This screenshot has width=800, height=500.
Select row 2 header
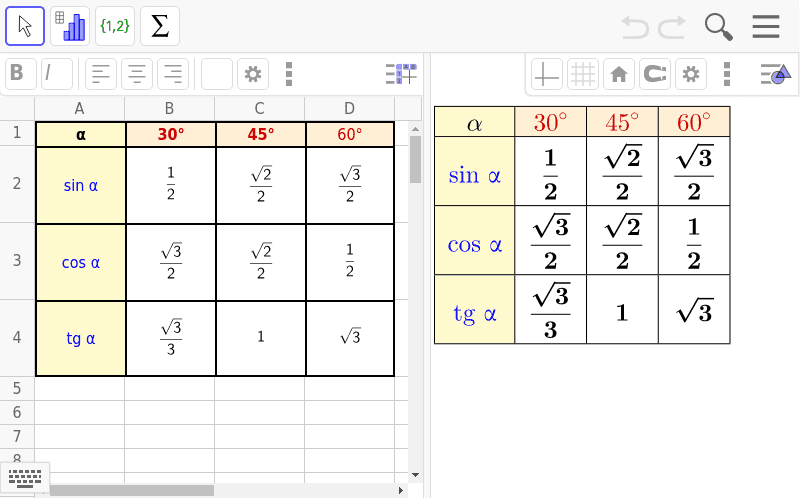[x=17, y=184]
